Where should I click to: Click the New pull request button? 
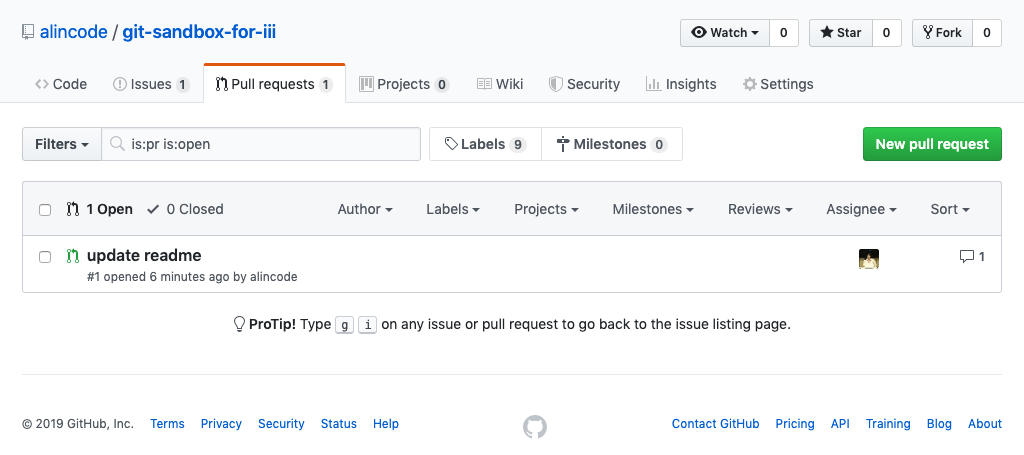[931, 144]
